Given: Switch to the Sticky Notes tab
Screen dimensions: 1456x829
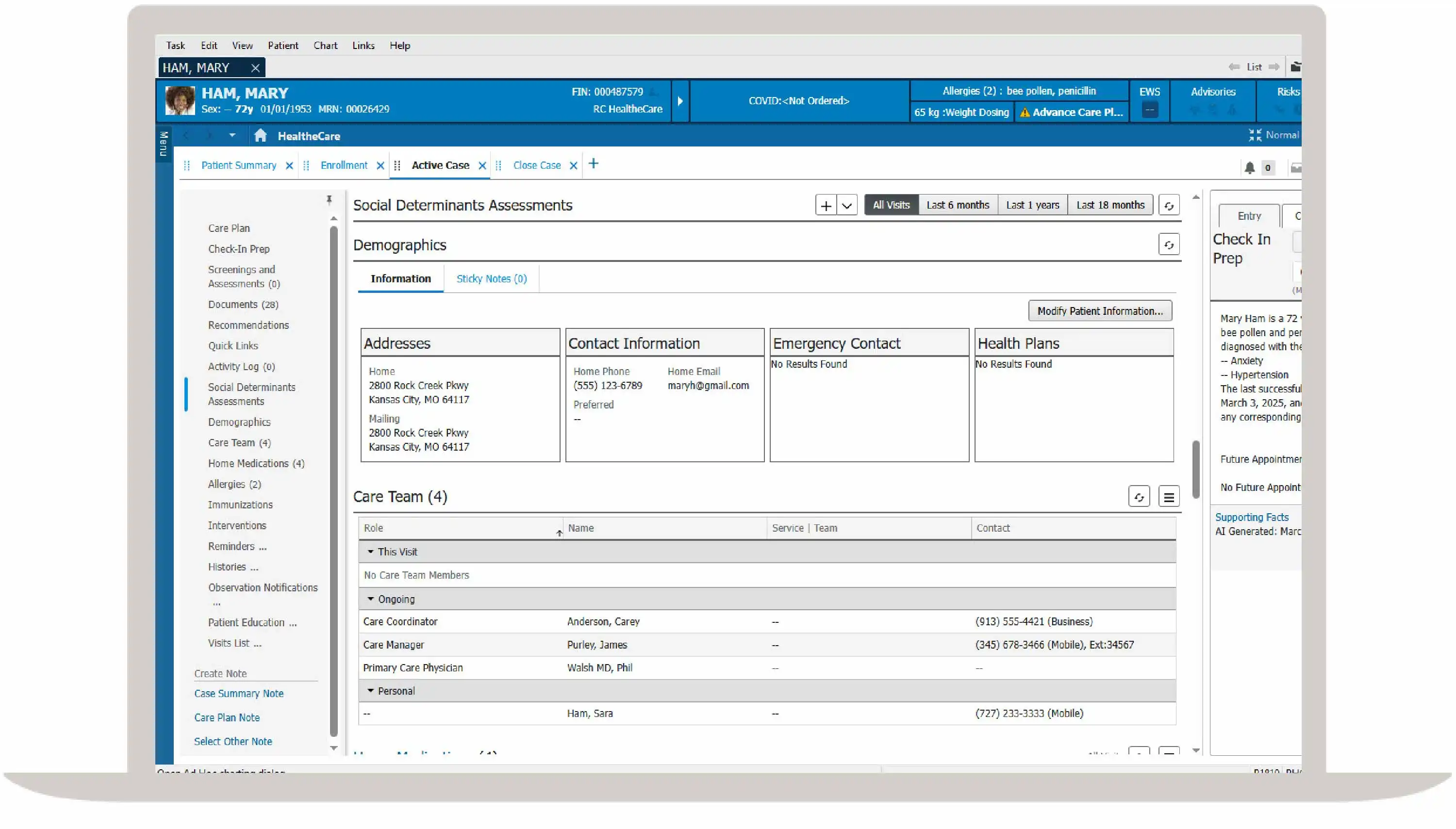Looking at the screenshot, I should pos(491,278).
